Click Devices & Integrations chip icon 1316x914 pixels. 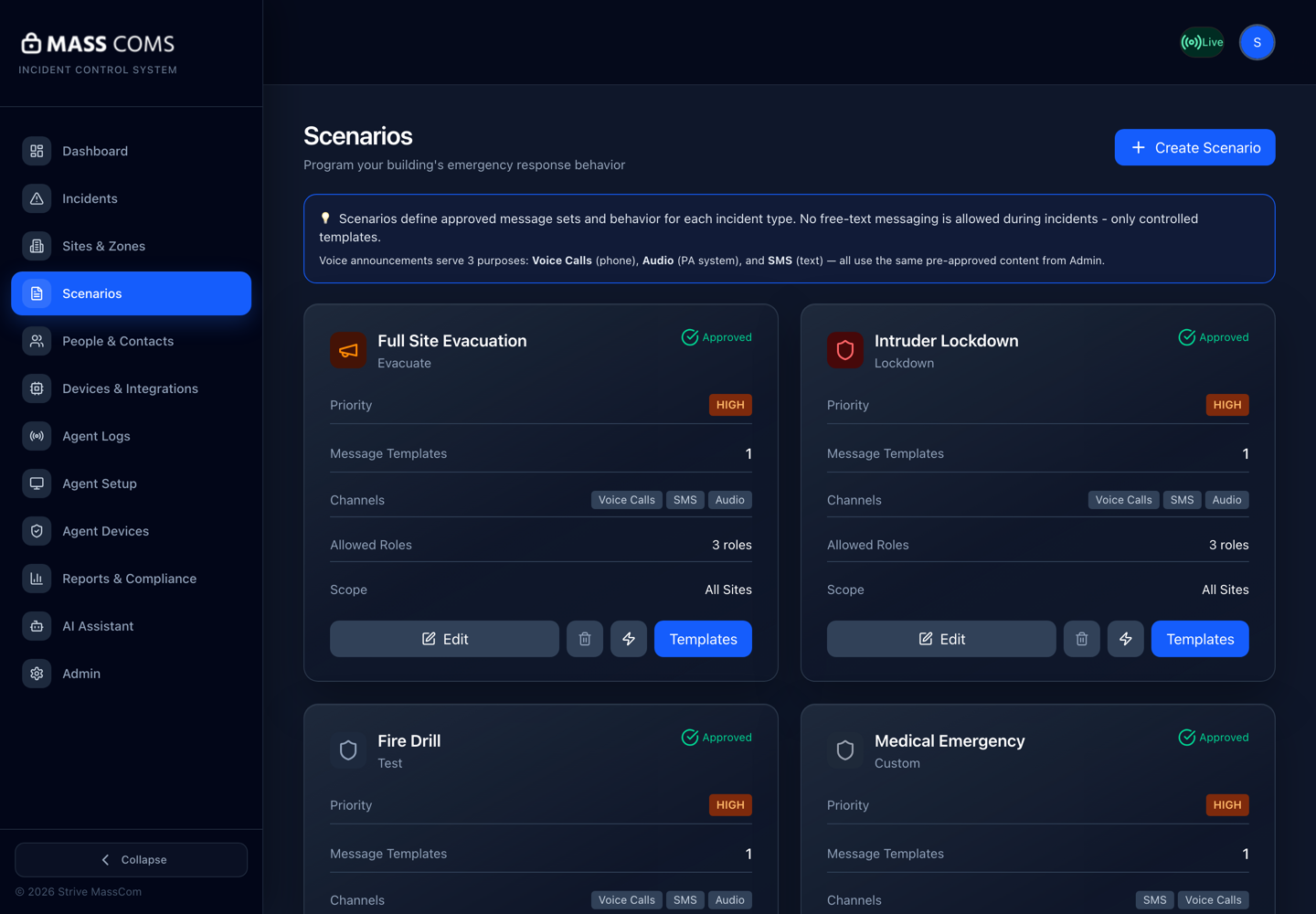click(x=37, y=388)
